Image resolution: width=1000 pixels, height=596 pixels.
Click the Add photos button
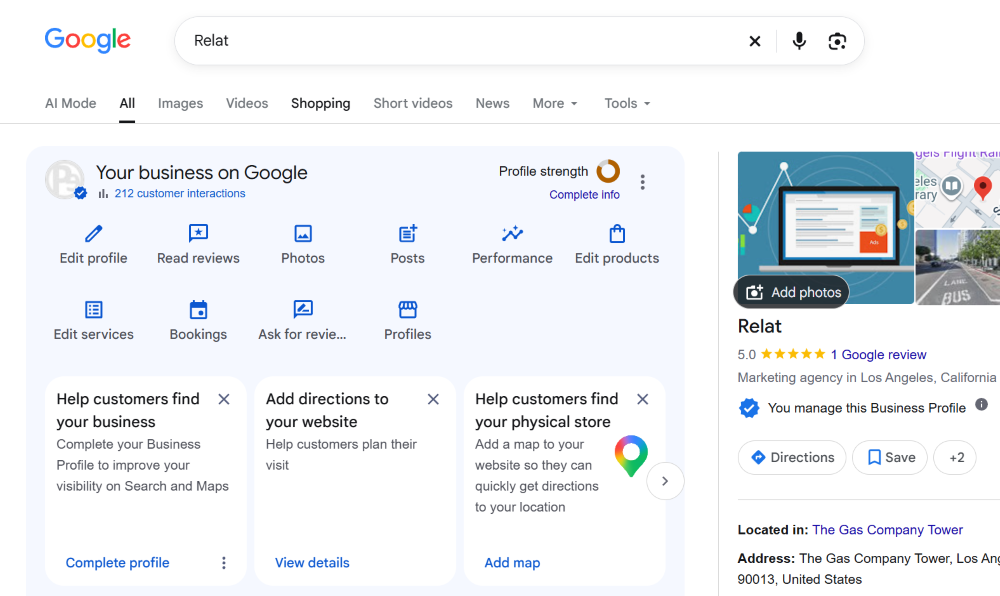[x=791, y=292]
